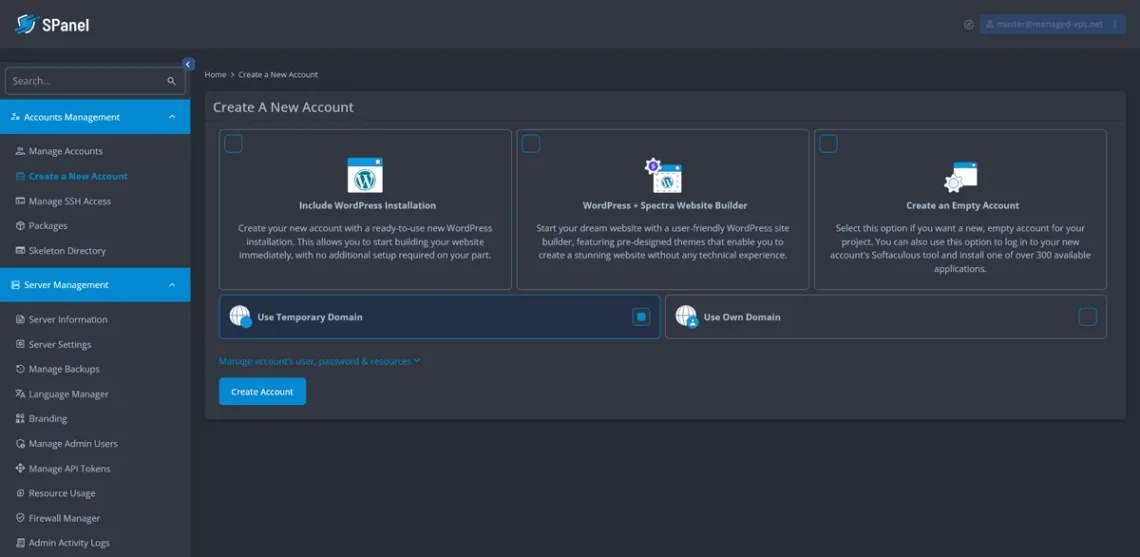
Task: Uncheck Use Temporary Domain checkbox
Action: pyautogui.click(x=641, y=316)
